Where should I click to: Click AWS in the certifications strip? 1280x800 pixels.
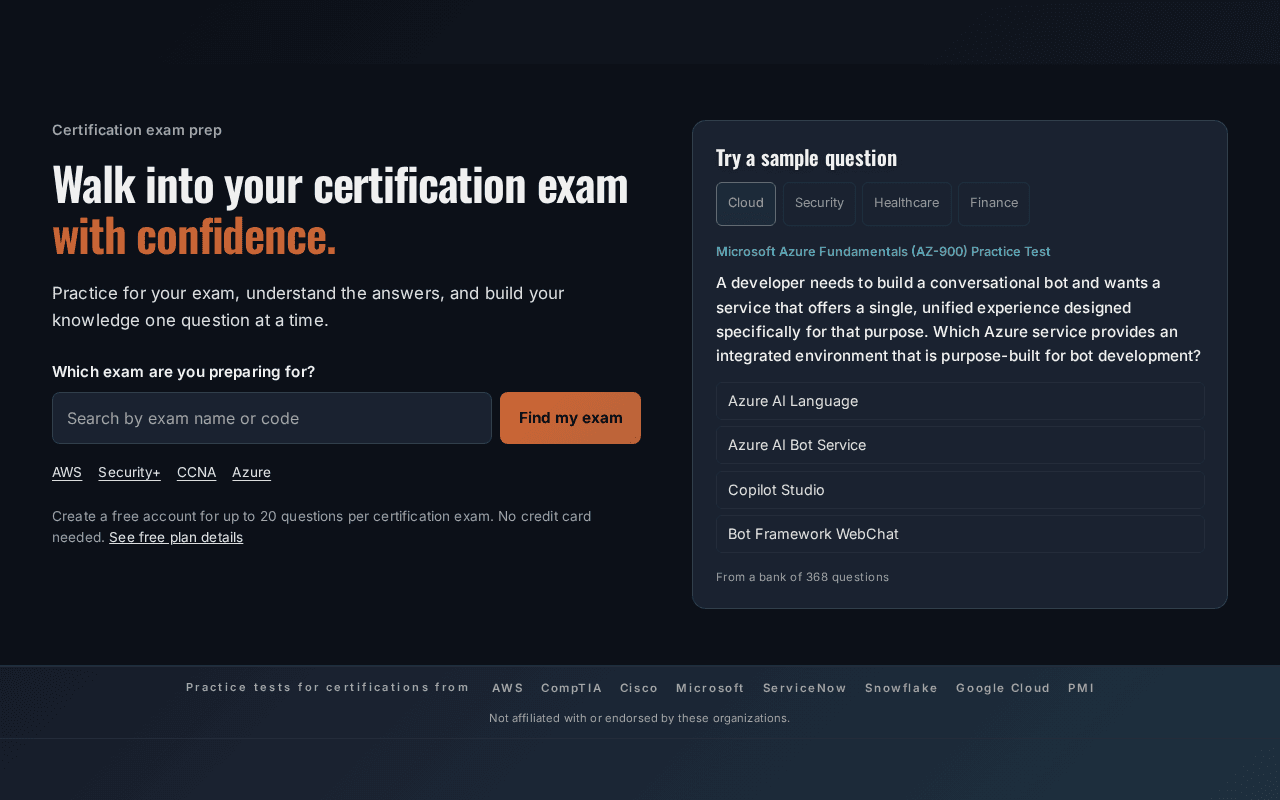coord(508,688)
